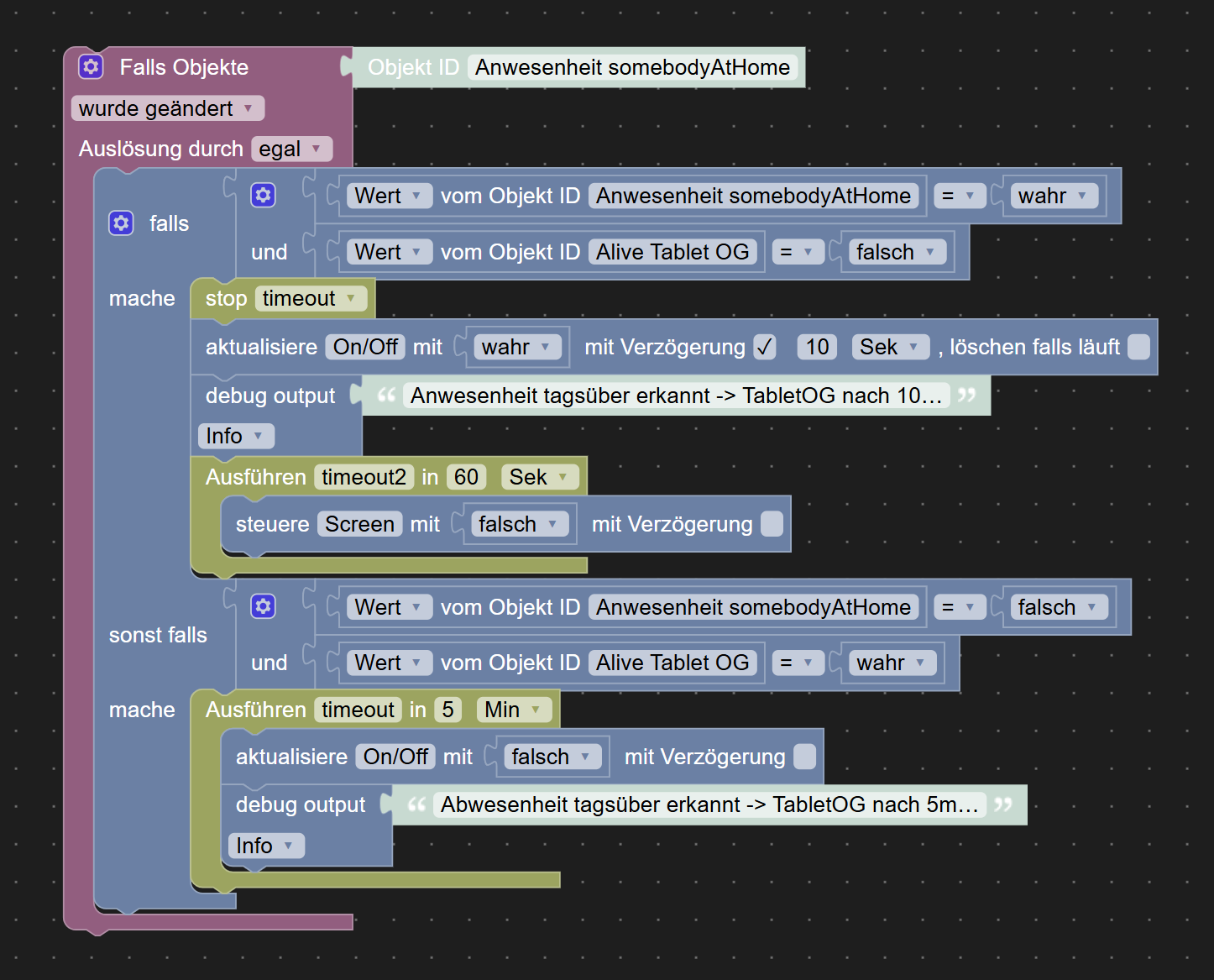The image size is (1214, 980).
Task: Open the falsch dropdown after Alive Tablet OG in falls
Action: click(897, 252)
